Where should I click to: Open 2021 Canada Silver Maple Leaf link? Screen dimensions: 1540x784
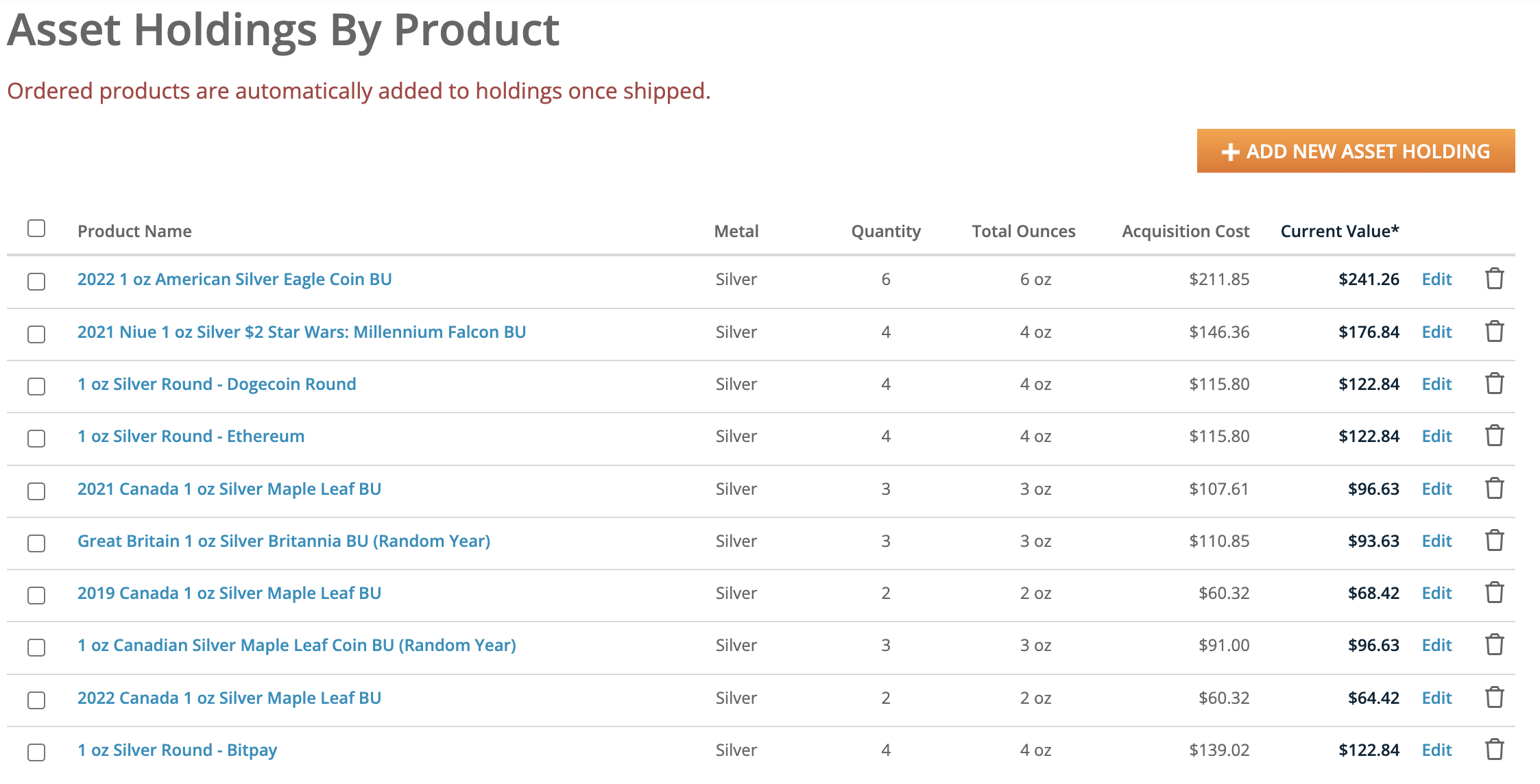pyautogui.click(x=229, y=489)
